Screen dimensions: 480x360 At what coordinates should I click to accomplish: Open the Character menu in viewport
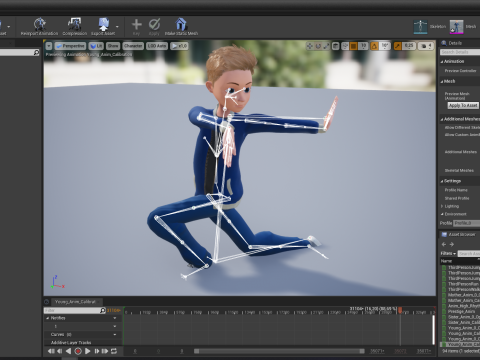pyautogui.click(x=133, y=46)
